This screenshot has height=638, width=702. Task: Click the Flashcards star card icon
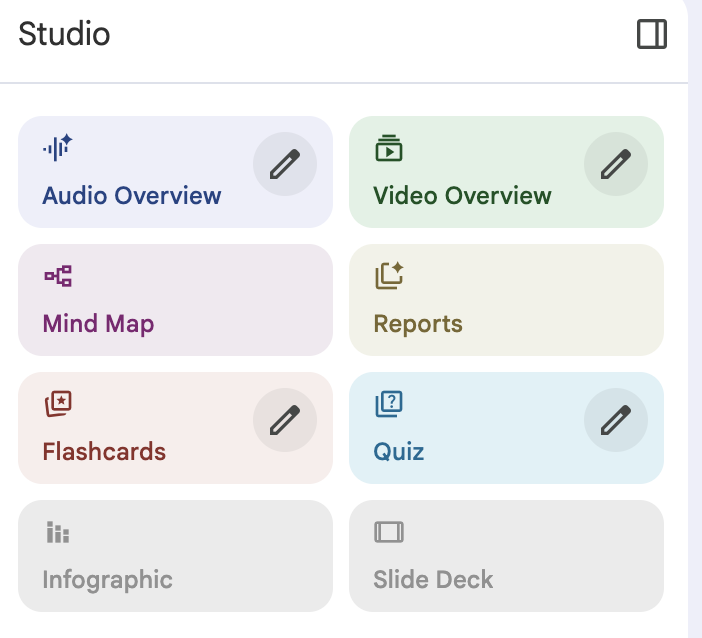point(58,403)
